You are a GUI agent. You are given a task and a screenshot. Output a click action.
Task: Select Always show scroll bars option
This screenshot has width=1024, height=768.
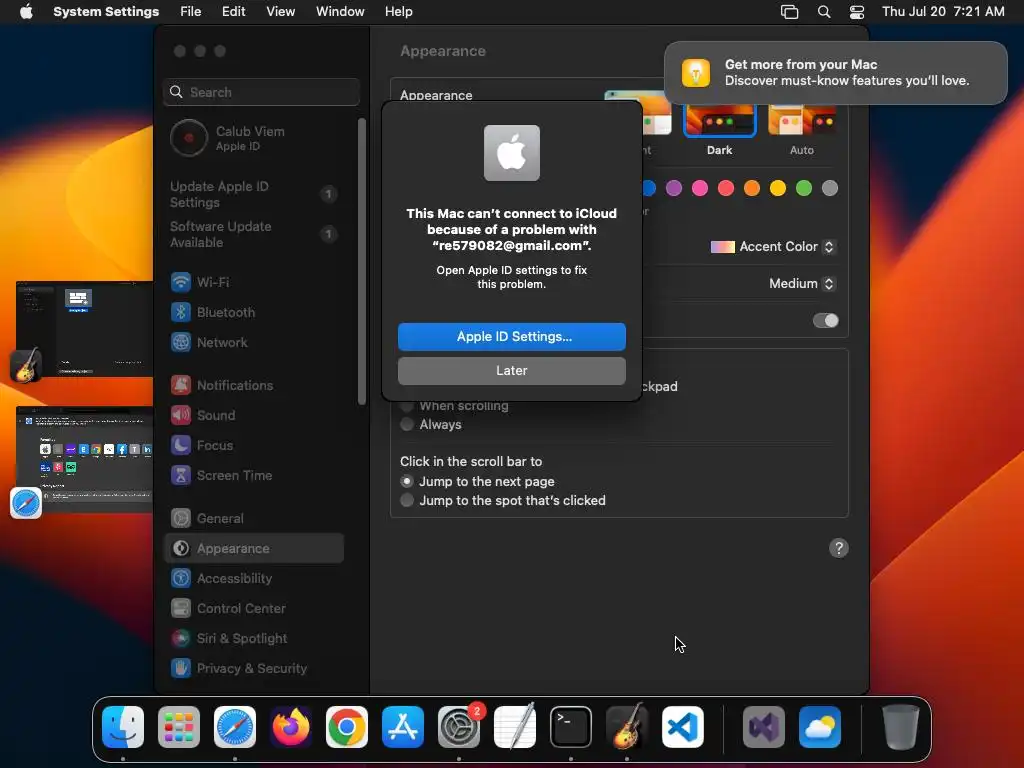[407, 424]
